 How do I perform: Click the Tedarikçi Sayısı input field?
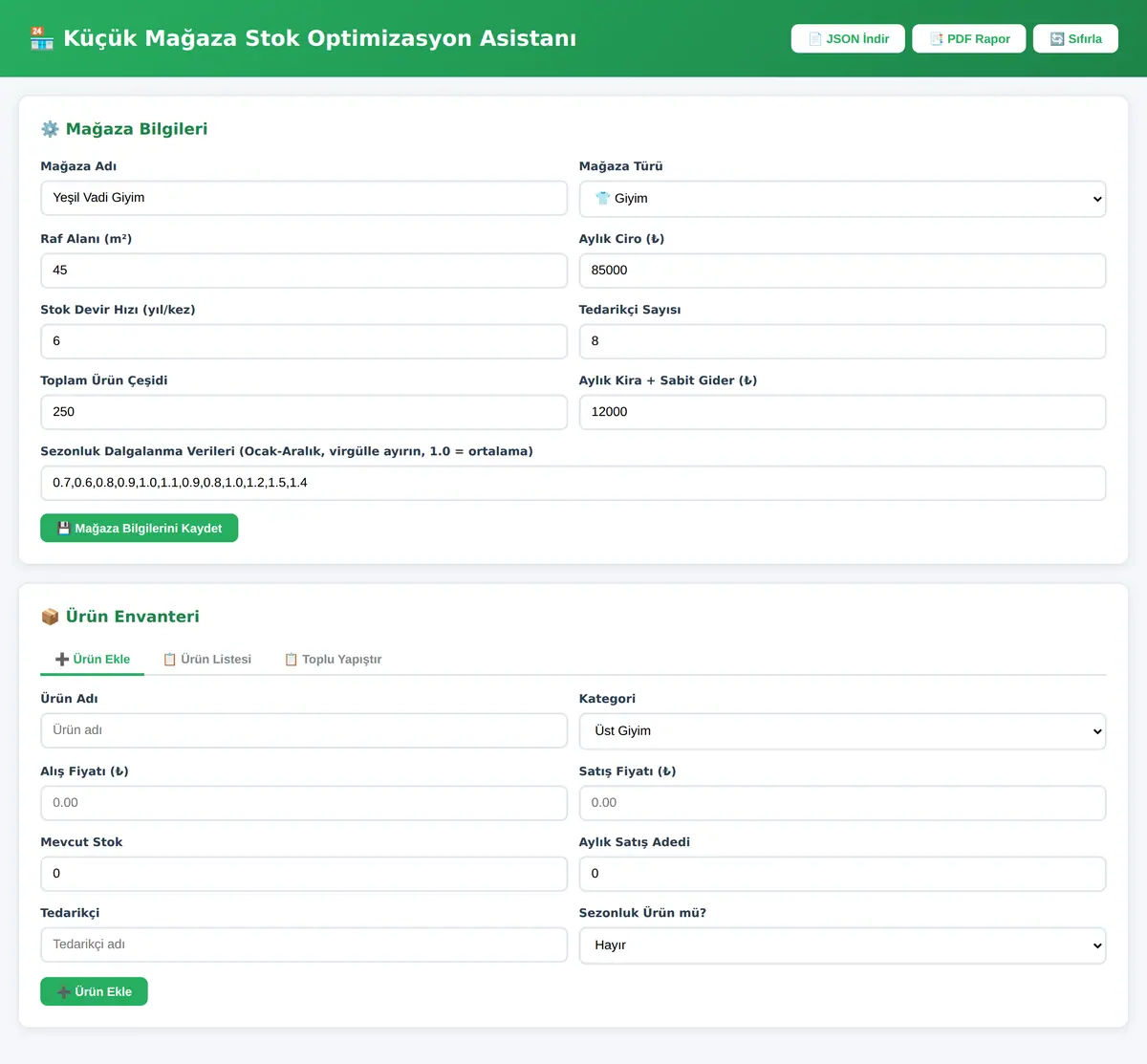coord(842,341)
